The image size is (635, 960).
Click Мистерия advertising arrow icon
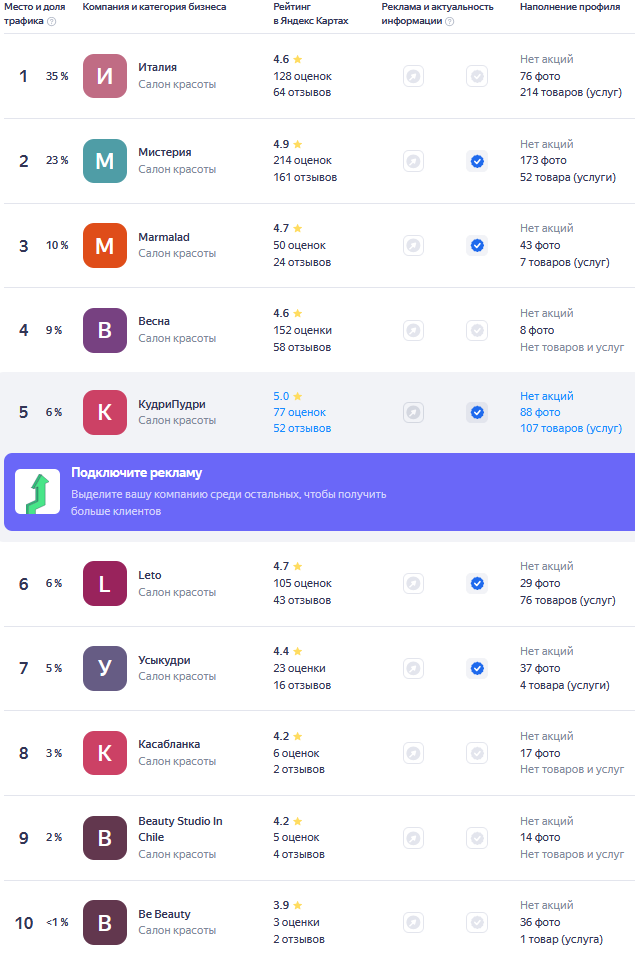coord(413,161)
